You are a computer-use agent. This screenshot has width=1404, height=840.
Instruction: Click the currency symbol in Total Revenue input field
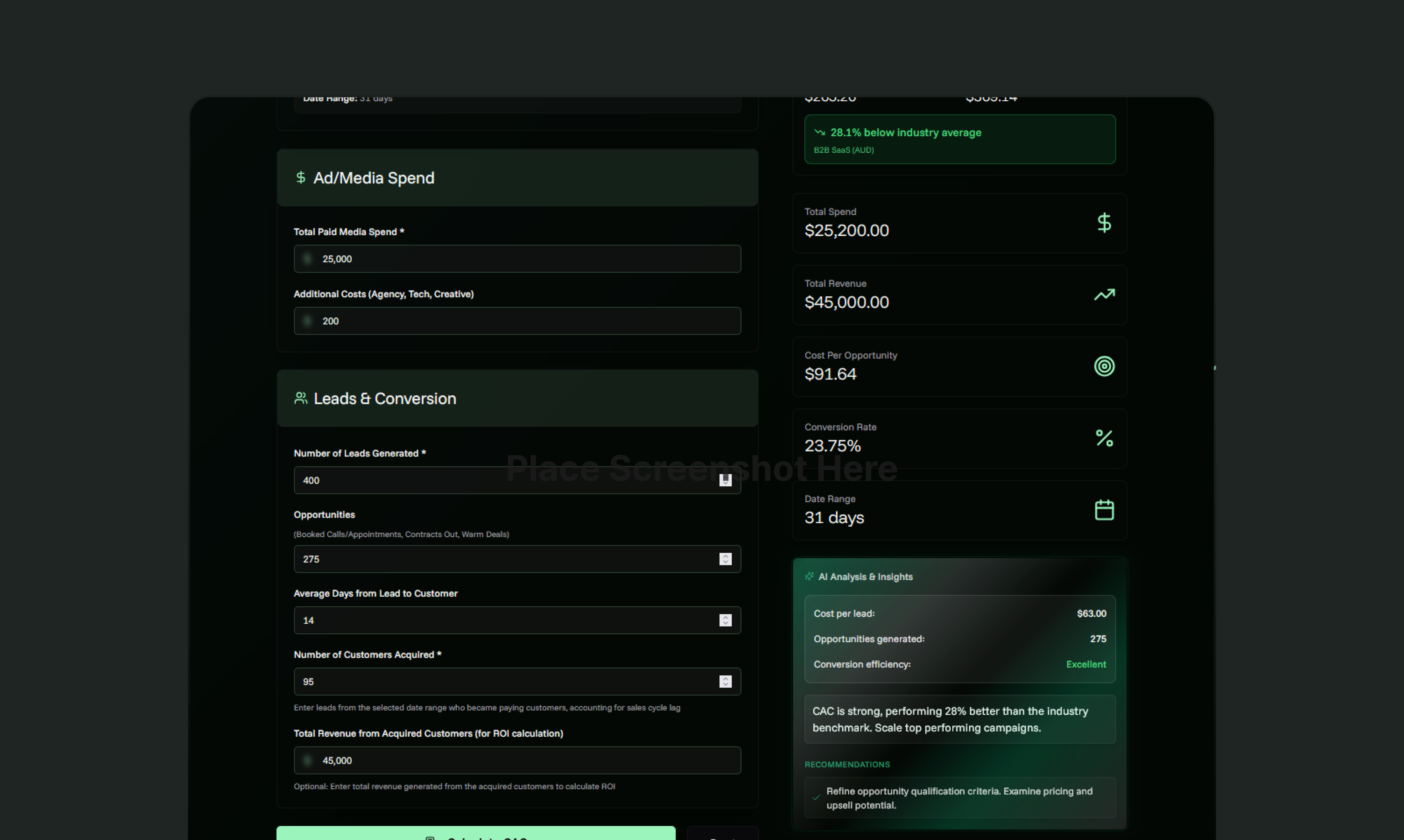point(307,760)
